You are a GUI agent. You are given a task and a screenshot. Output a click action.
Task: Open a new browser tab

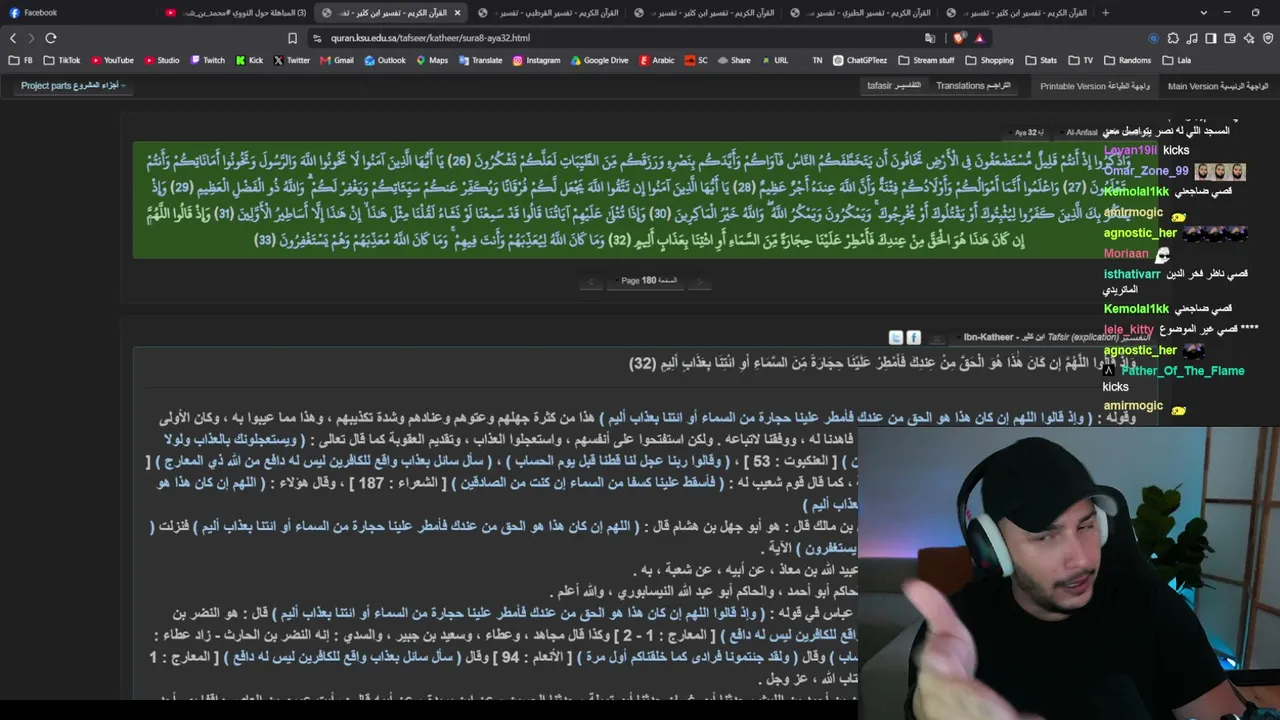[1105, 13]
